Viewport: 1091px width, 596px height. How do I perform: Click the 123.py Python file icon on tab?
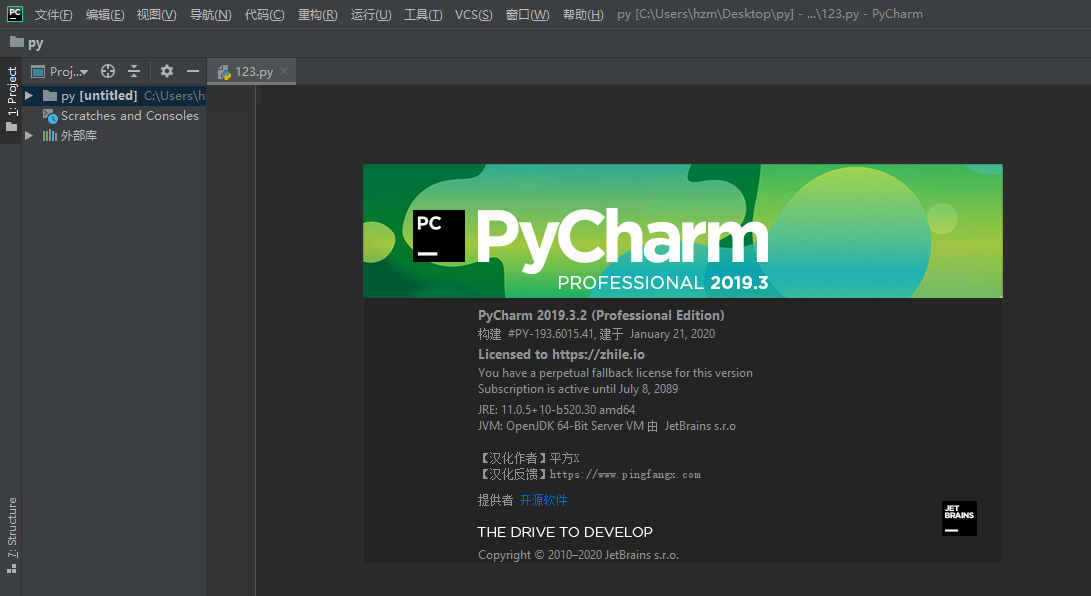[x=224, y=72]
